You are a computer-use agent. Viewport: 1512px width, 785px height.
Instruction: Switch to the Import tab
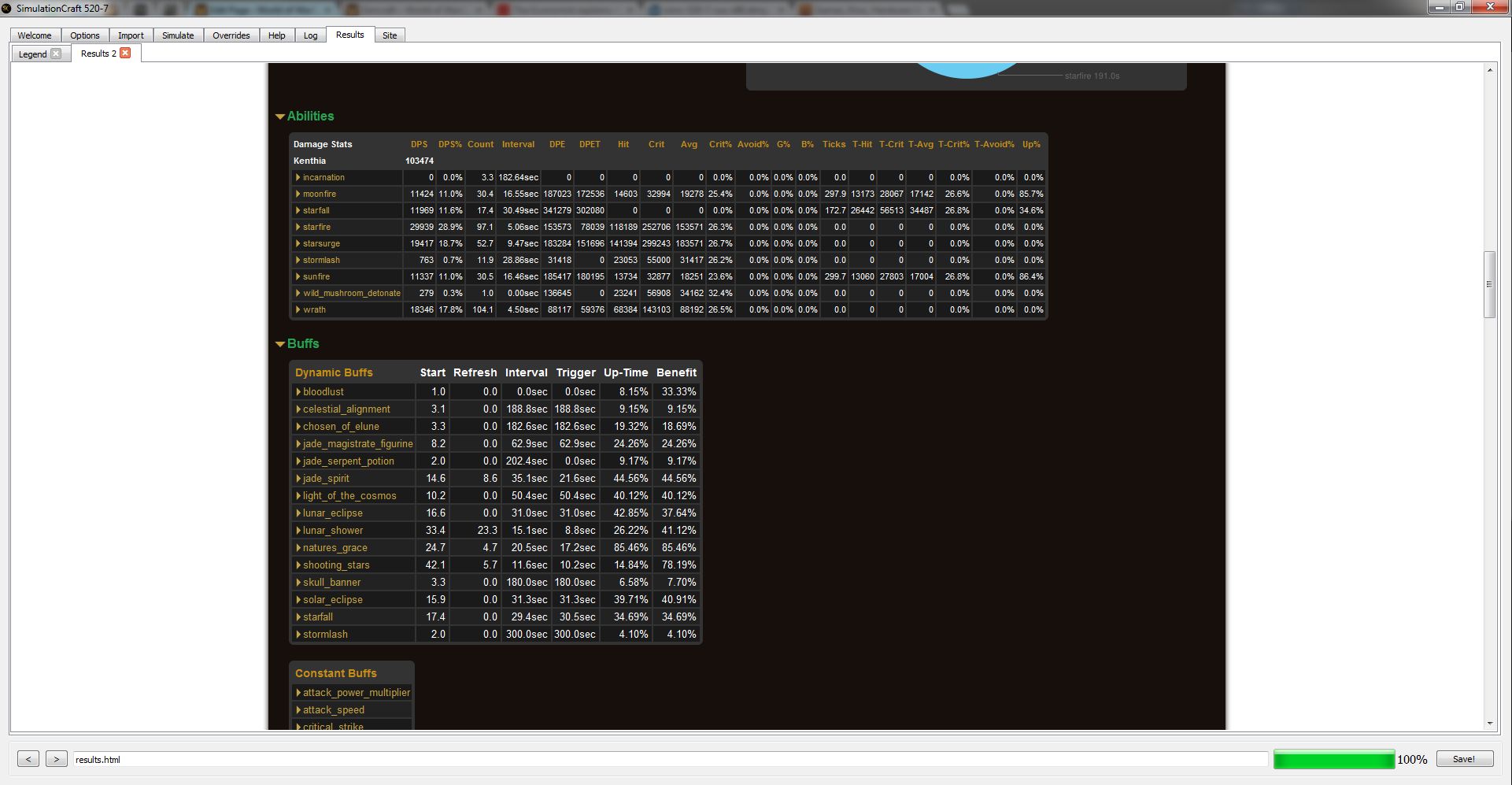[x=131, y=35]
